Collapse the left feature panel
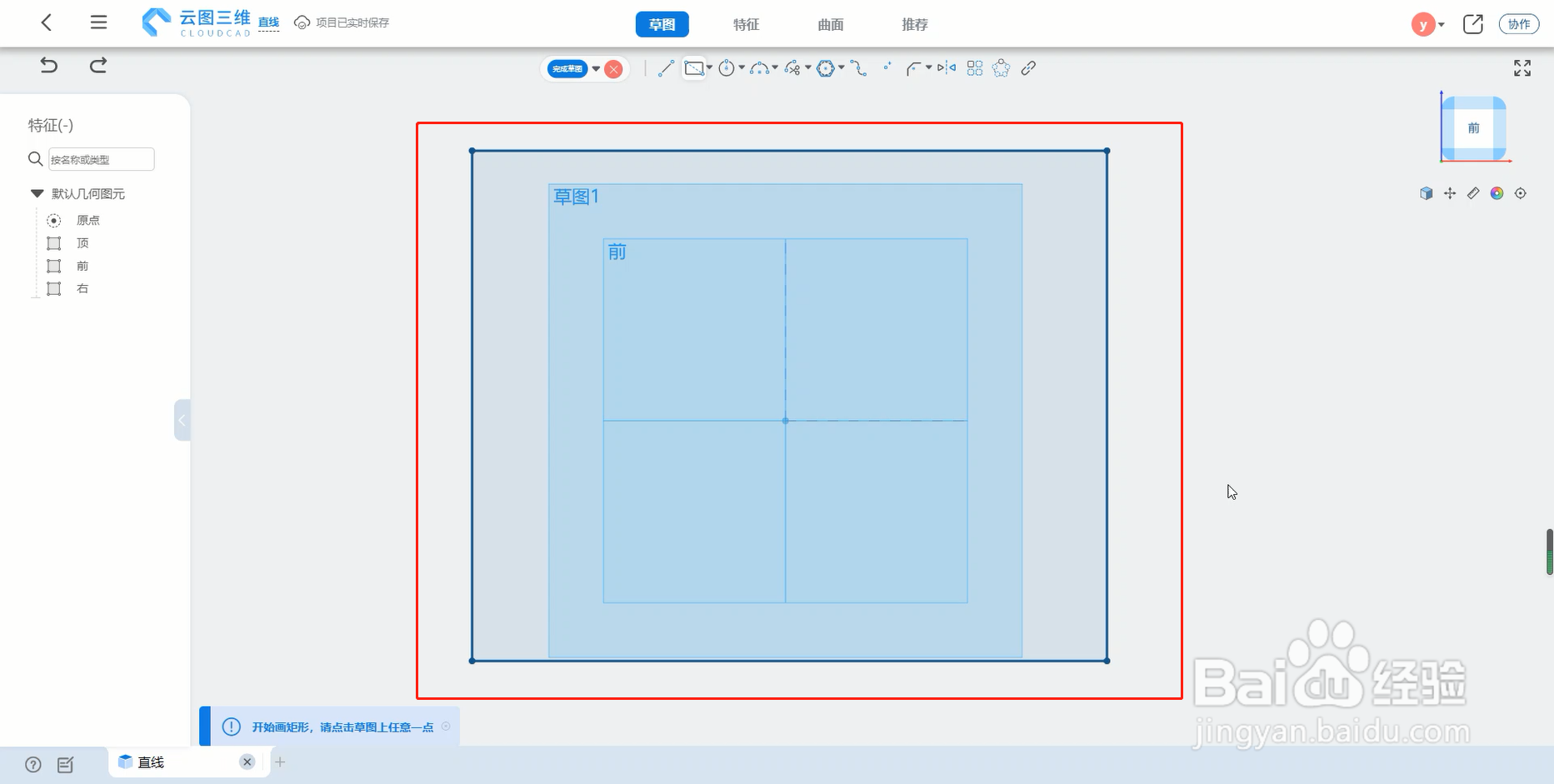 (182, 420)
